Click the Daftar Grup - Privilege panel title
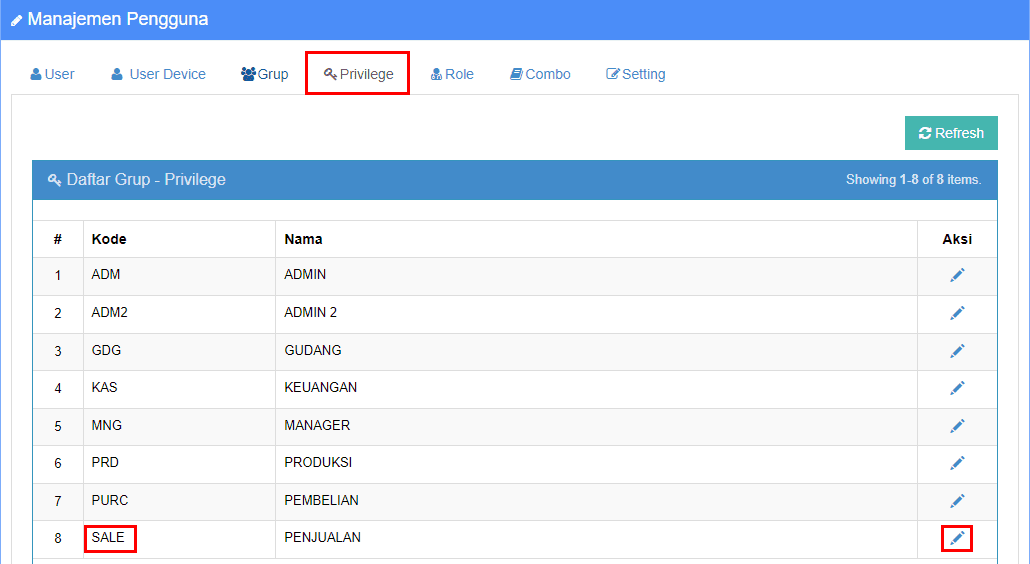Screen dimensions: 1030x564 point(146,179)
